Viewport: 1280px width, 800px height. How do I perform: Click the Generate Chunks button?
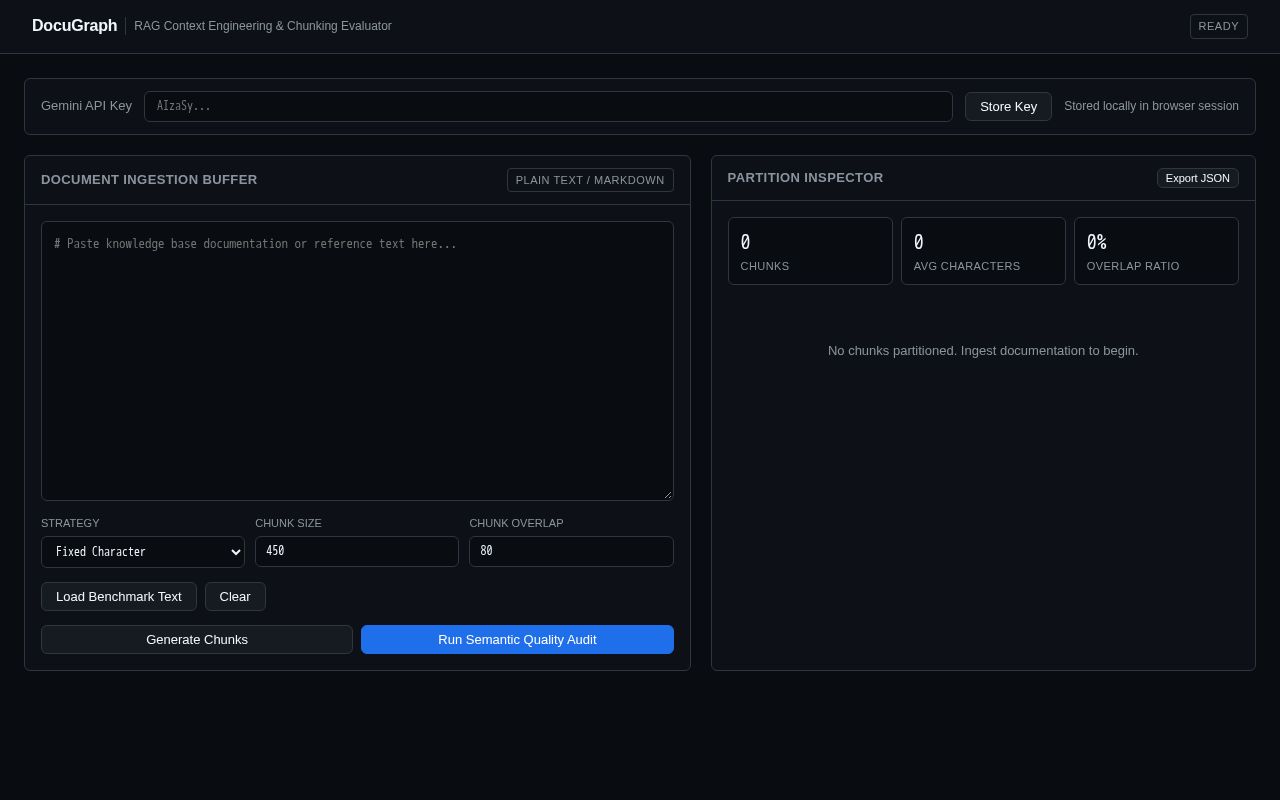pyautogui.click(x=197, y=640)
